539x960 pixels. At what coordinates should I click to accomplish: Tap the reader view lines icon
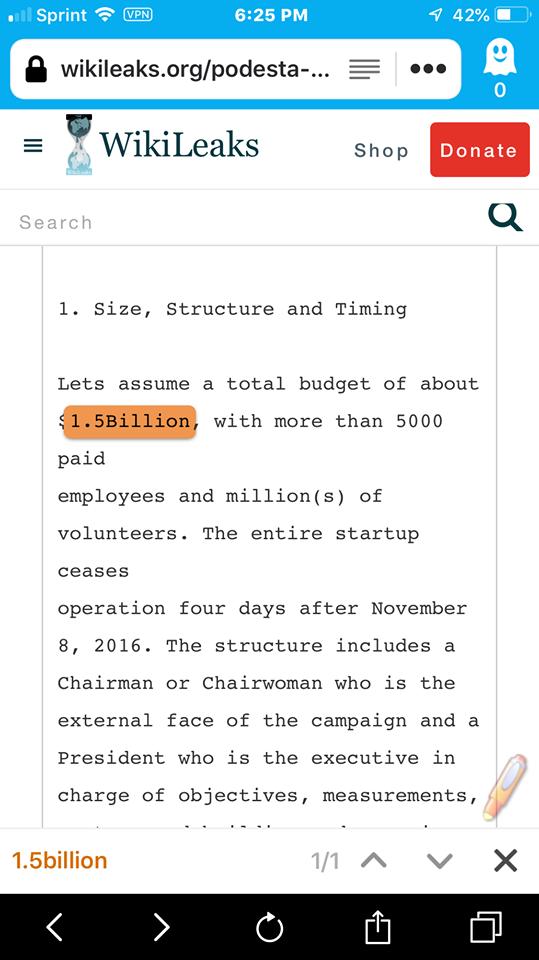pos(364,69)
